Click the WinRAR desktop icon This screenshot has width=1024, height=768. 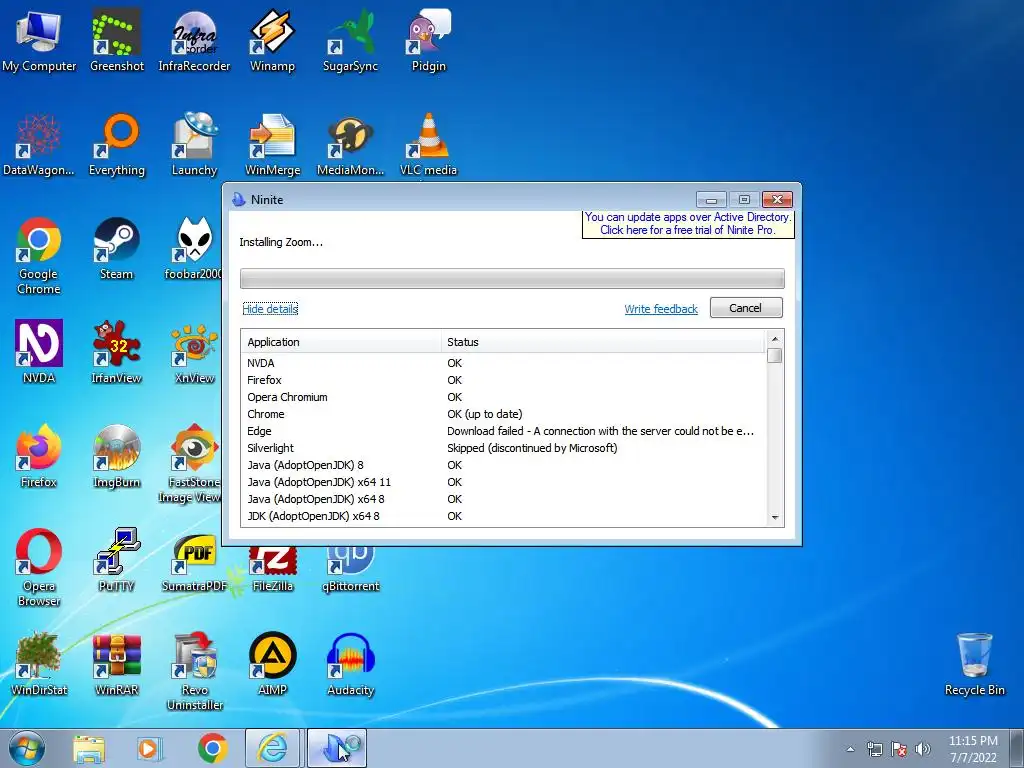click(x=116, y=664)
